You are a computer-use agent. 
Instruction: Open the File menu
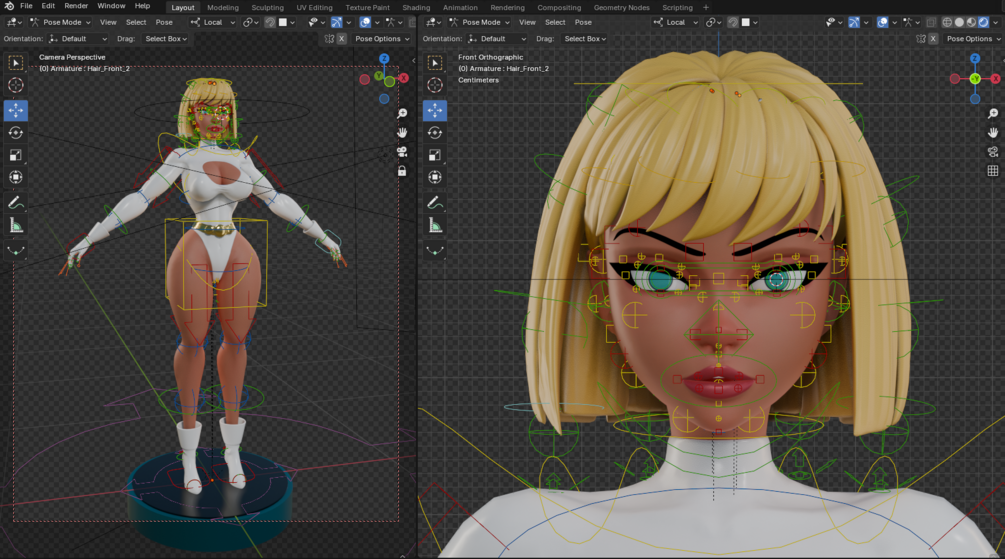26,6
